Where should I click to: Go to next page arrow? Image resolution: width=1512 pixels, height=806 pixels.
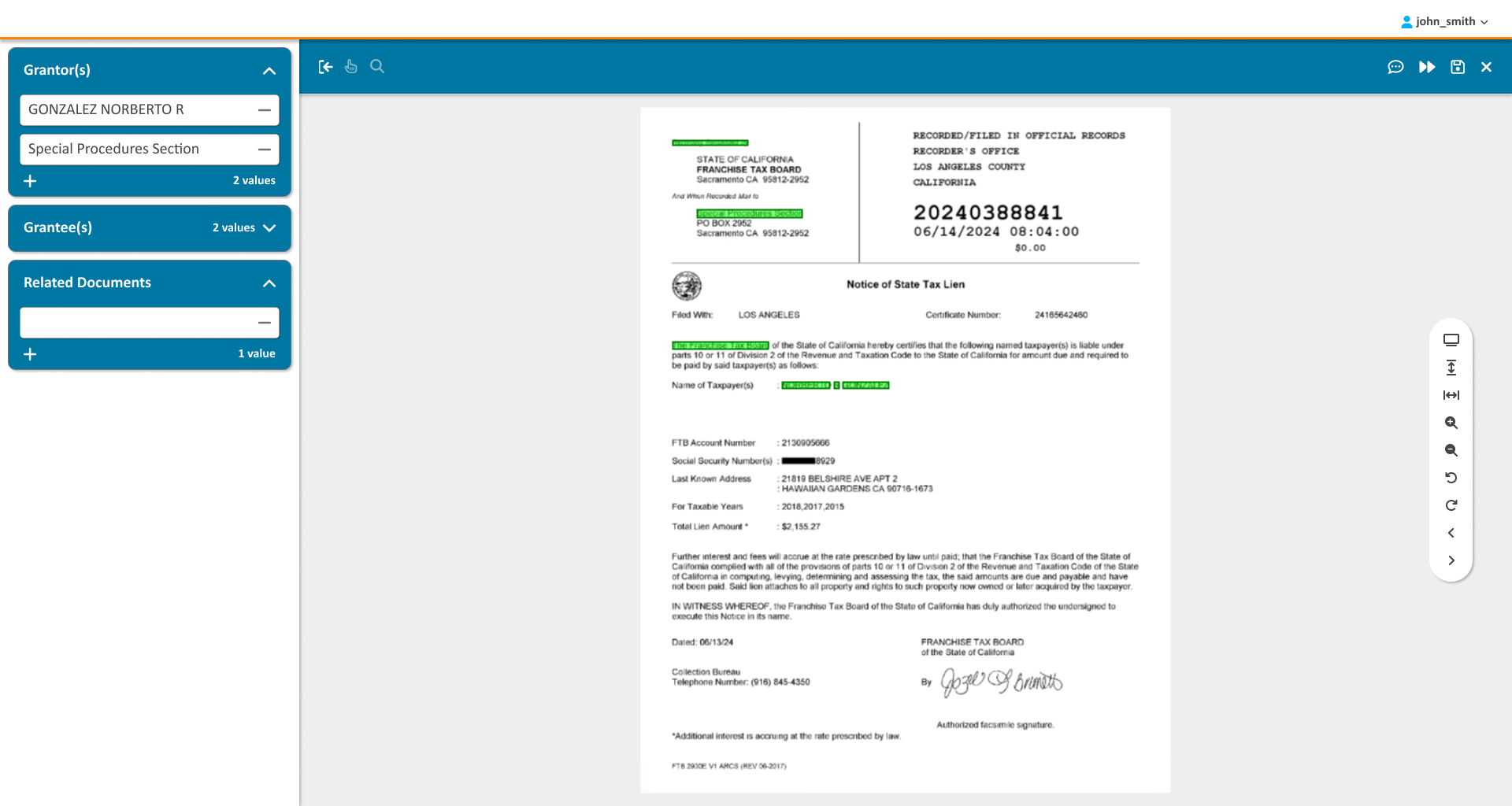(1451, 560)
